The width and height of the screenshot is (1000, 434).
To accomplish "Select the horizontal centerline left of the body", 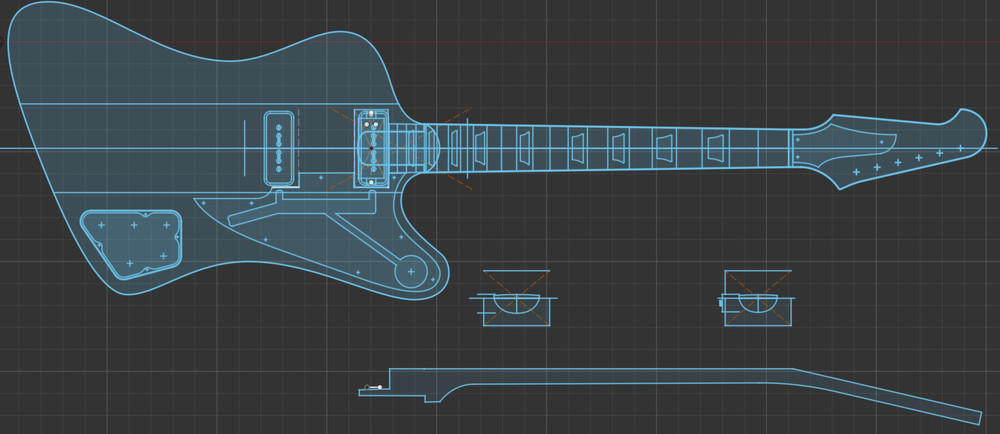I will (x=5, y=148).
